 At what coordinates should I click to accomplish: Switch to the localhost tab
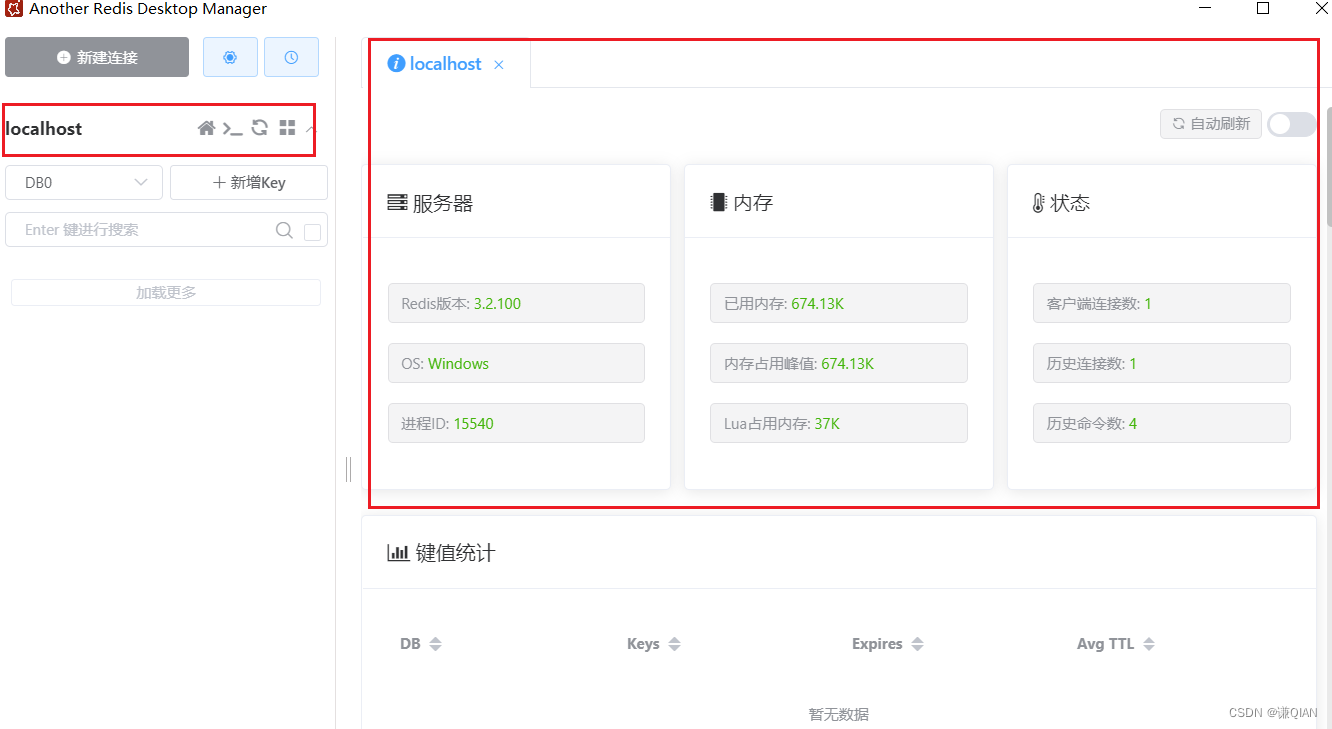coord(446,64)
